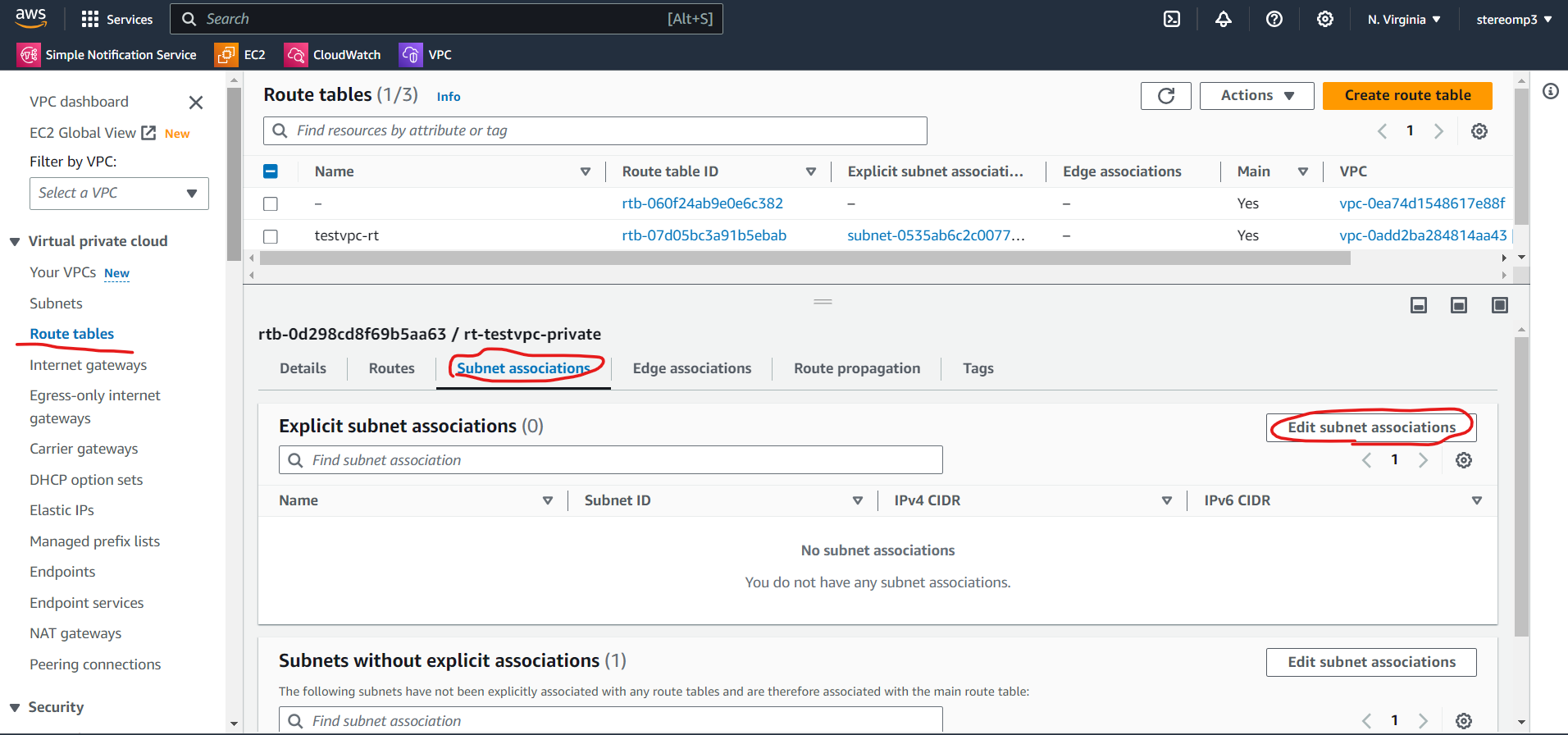Refresh the route tables list

[x=1165, y=96]
